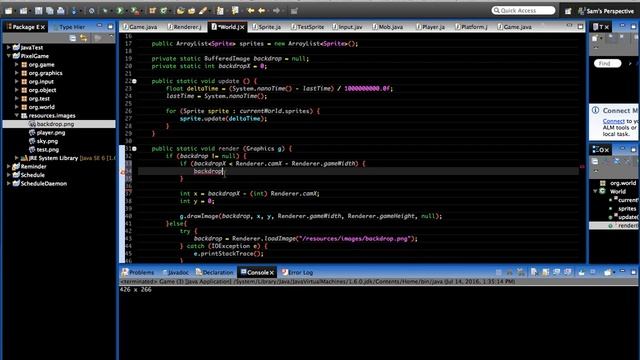Click the Search pencil toolbar icon
Screen dimensions: 640x360
[203, 11]
